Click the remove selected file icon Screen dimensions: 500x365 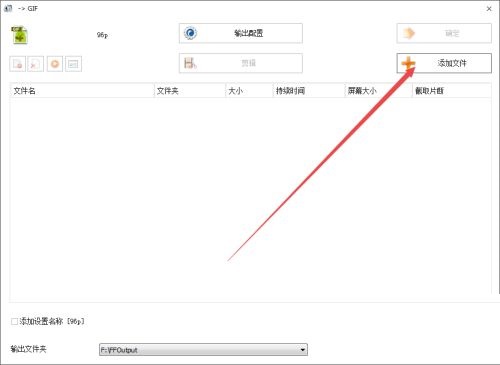[x=18, y=64]
